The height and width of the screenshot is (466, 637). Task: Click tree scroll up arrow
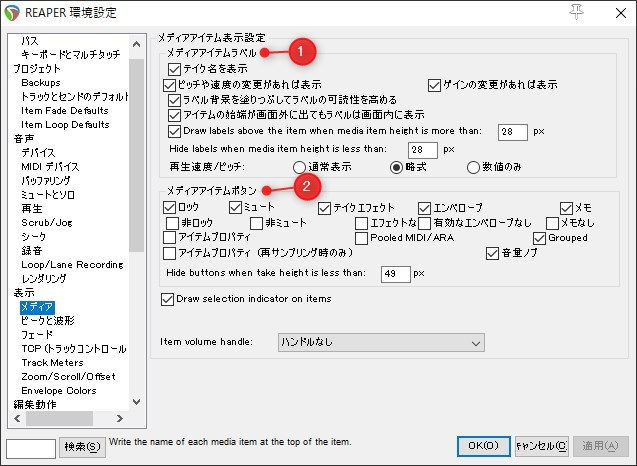[136, 44]
